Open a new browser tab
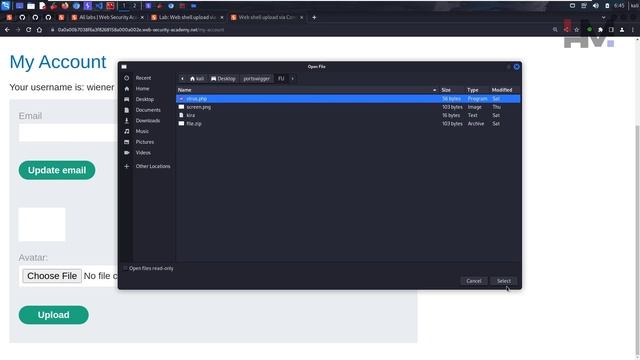 [x=314, y=18]
